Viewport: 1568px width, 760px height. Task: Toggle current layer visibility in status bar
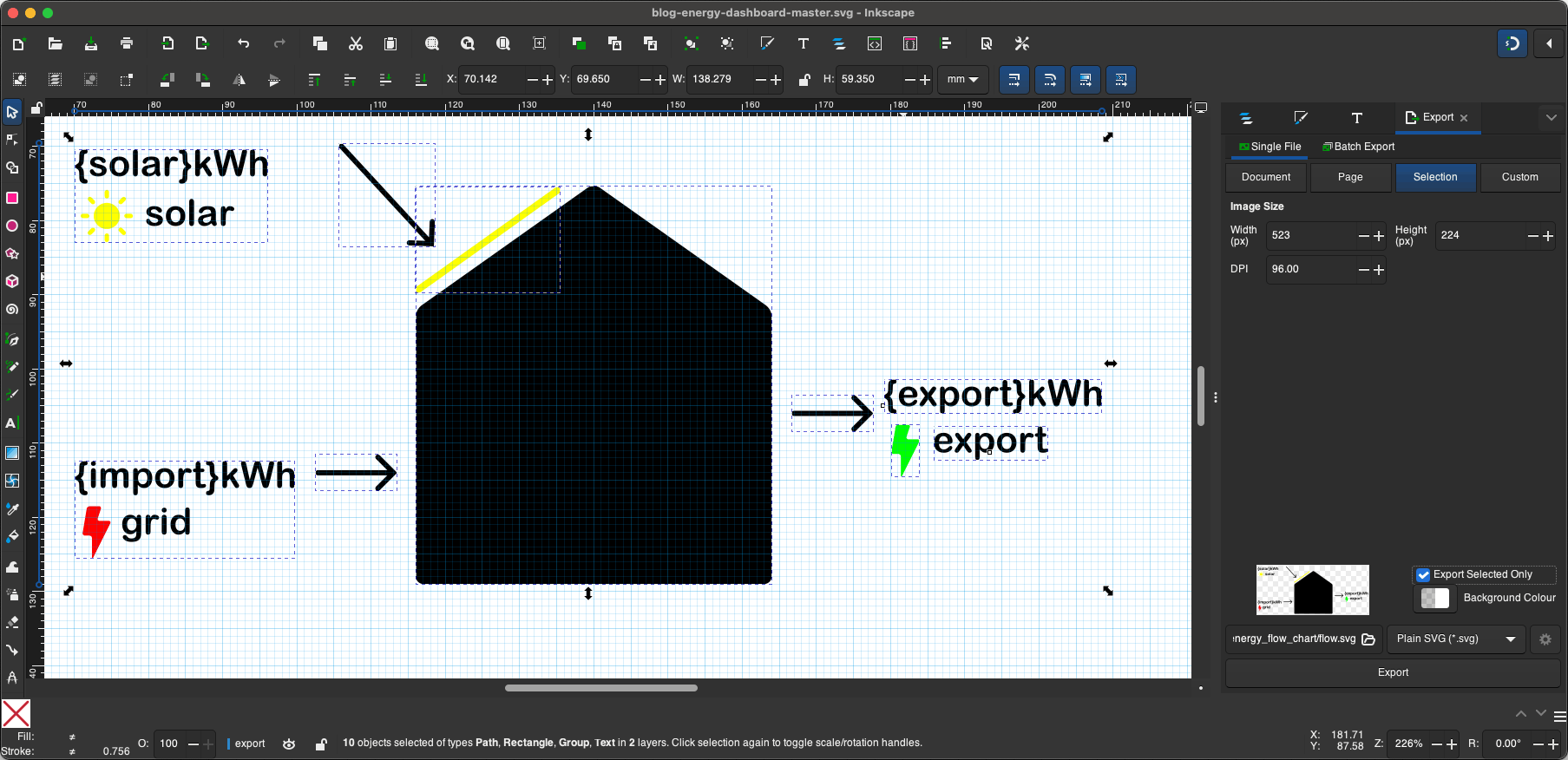coord(289,744)
